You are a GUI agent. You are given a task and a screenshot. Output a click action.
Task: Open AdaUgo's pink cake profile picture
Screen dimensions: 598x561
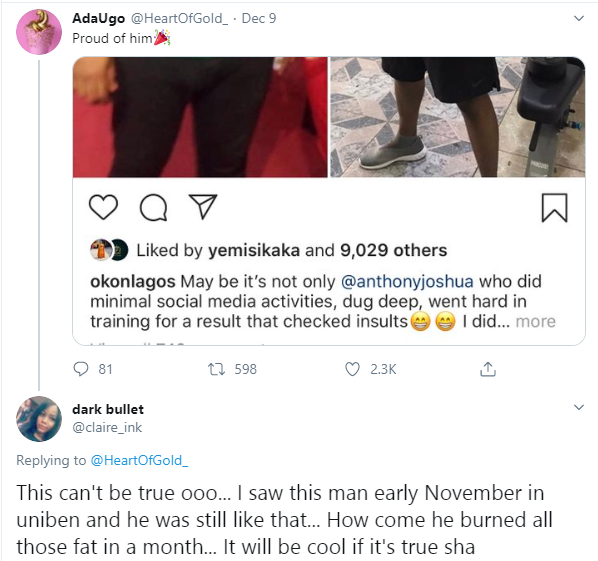pyautogui.click(x=39, y=32)
